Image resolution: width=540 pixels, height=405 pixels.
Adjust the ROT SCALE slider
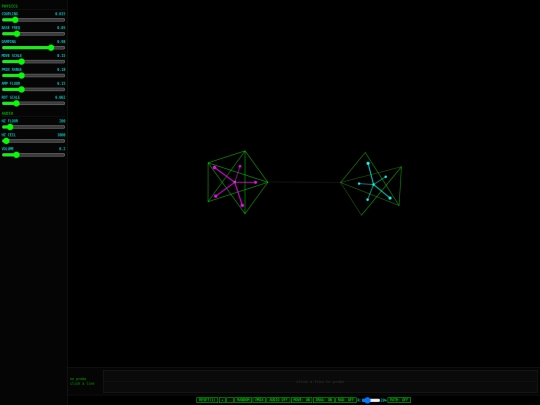point(33,103)
